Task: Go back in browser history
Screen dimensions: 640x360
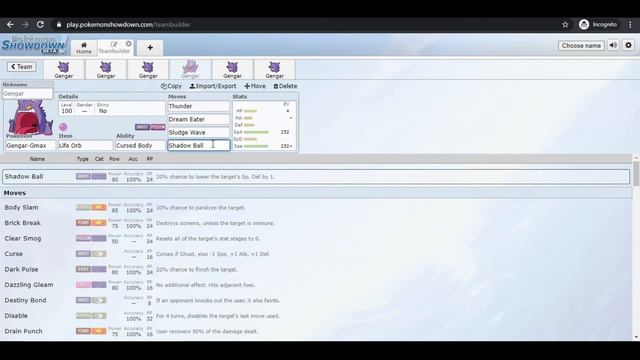Action: (10, 24)
